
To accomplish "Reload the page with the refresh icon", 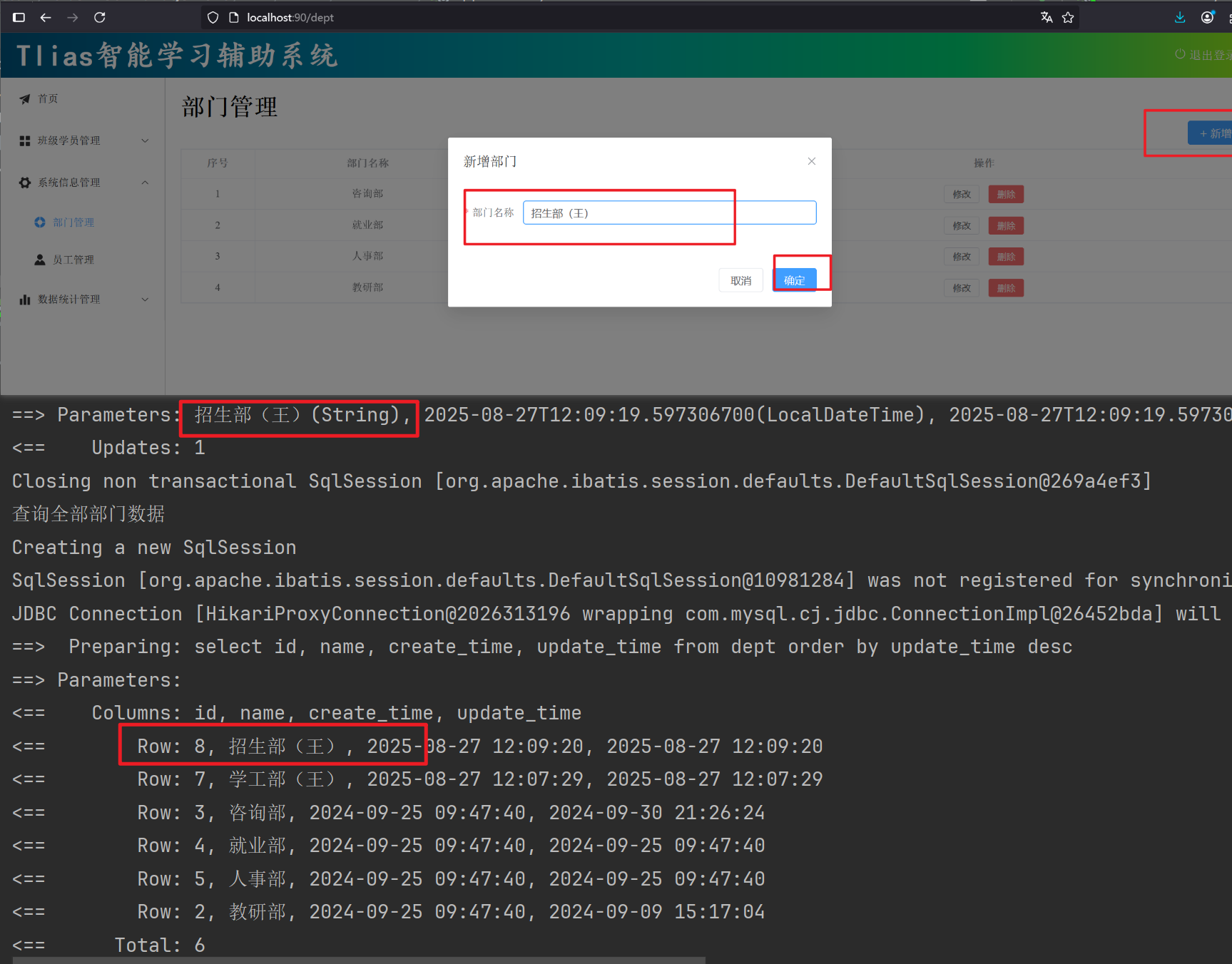I will (100, 18).
